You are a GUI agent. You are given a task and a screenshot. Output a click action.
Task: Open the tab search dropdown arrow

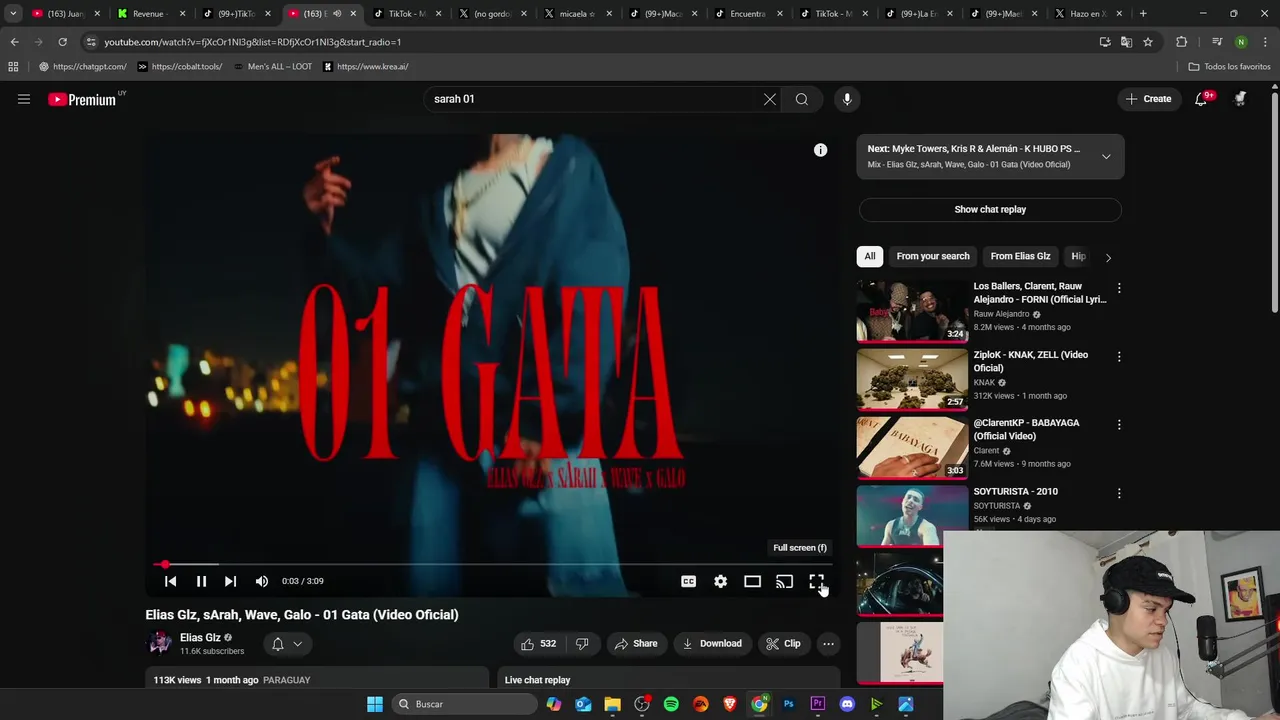tap(13, 14)
